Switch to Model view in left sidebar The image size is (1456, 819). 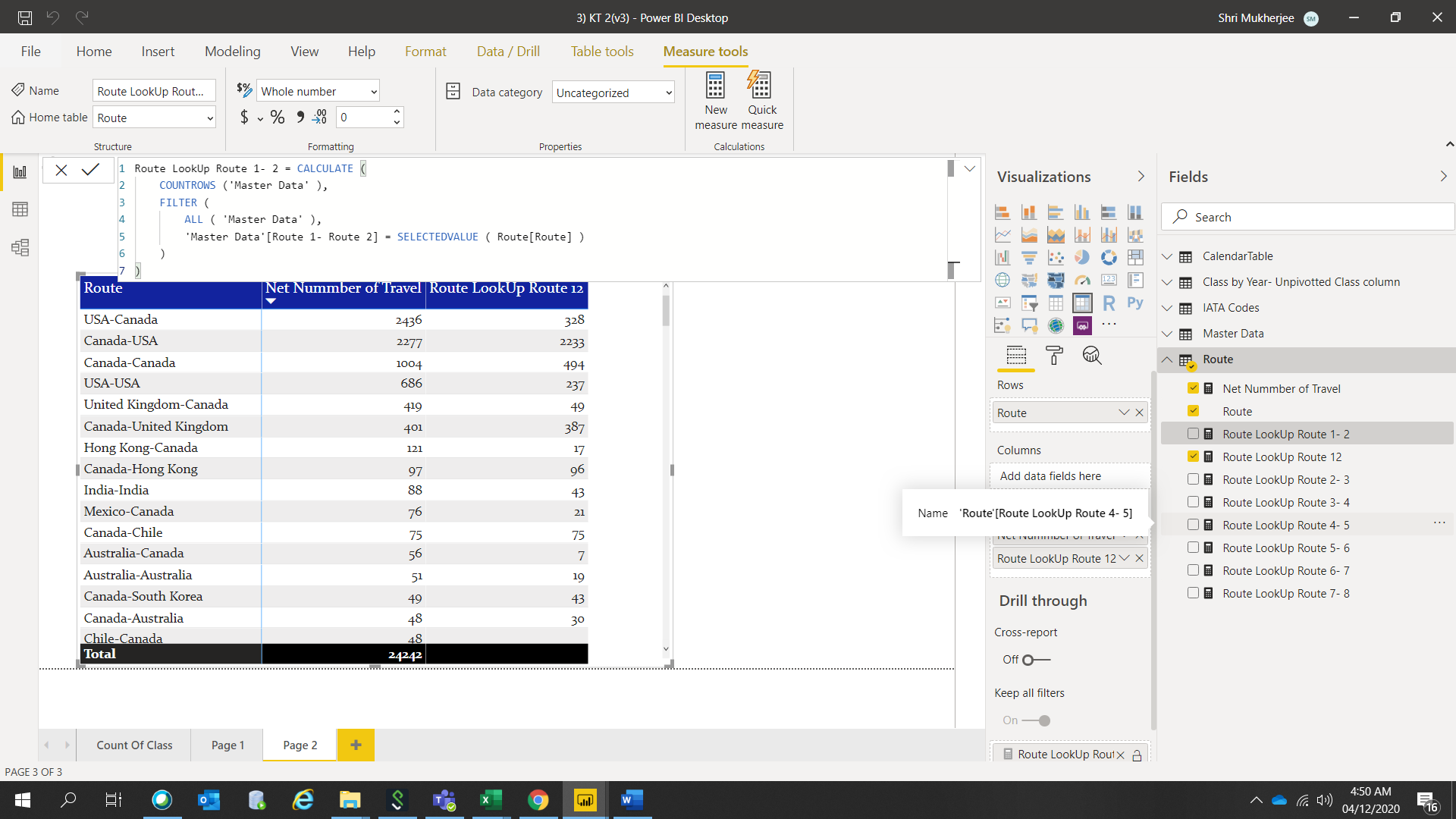click(x=20, y=247)
